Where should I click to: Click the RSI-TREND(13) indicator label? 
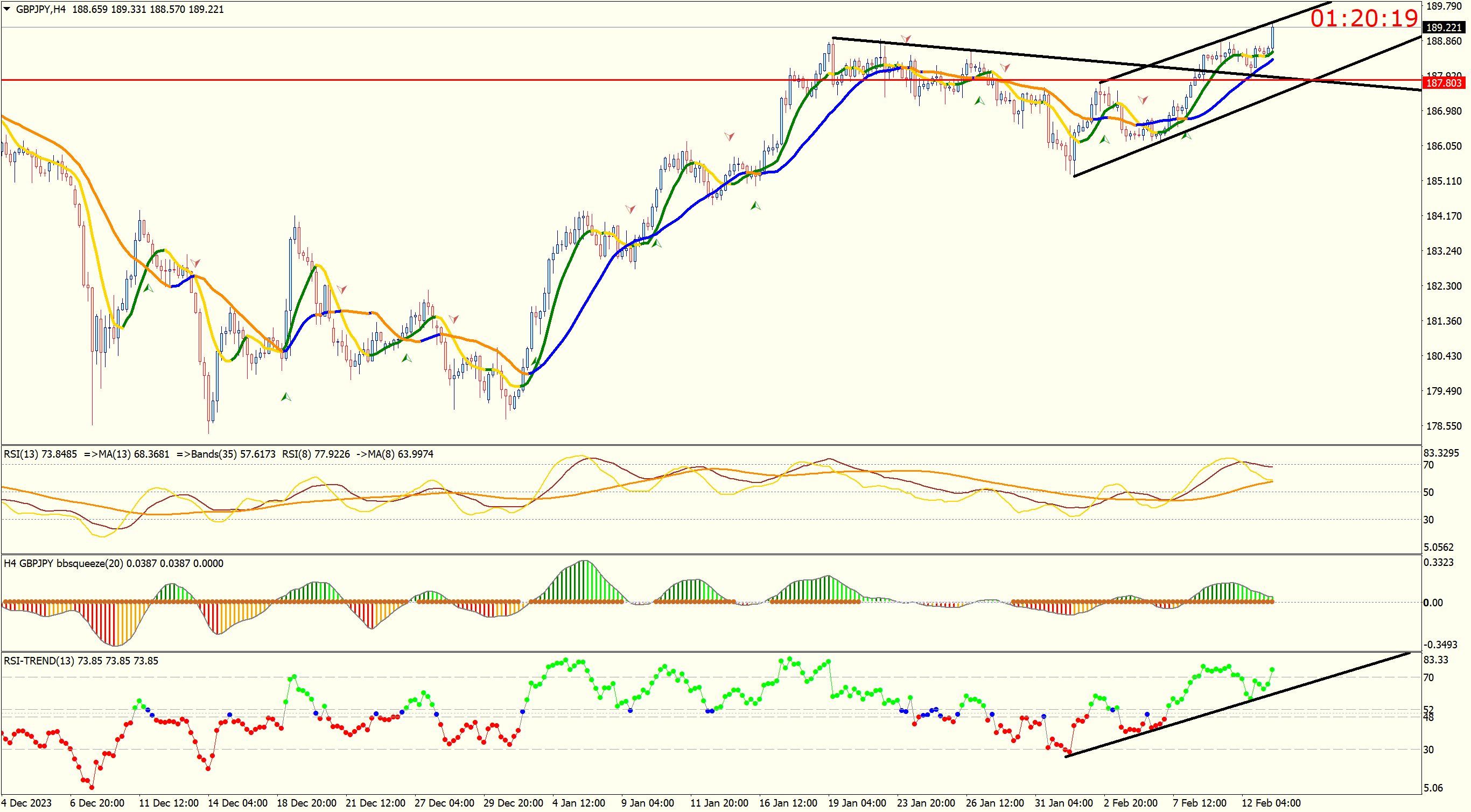[39, 661]
